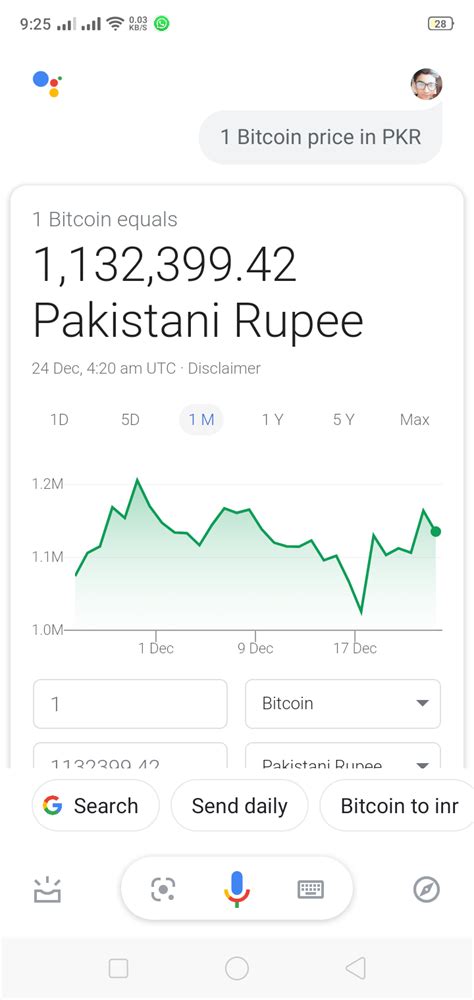Tap the Android home circle button
Screen dimensions: 474x1000
237,968
